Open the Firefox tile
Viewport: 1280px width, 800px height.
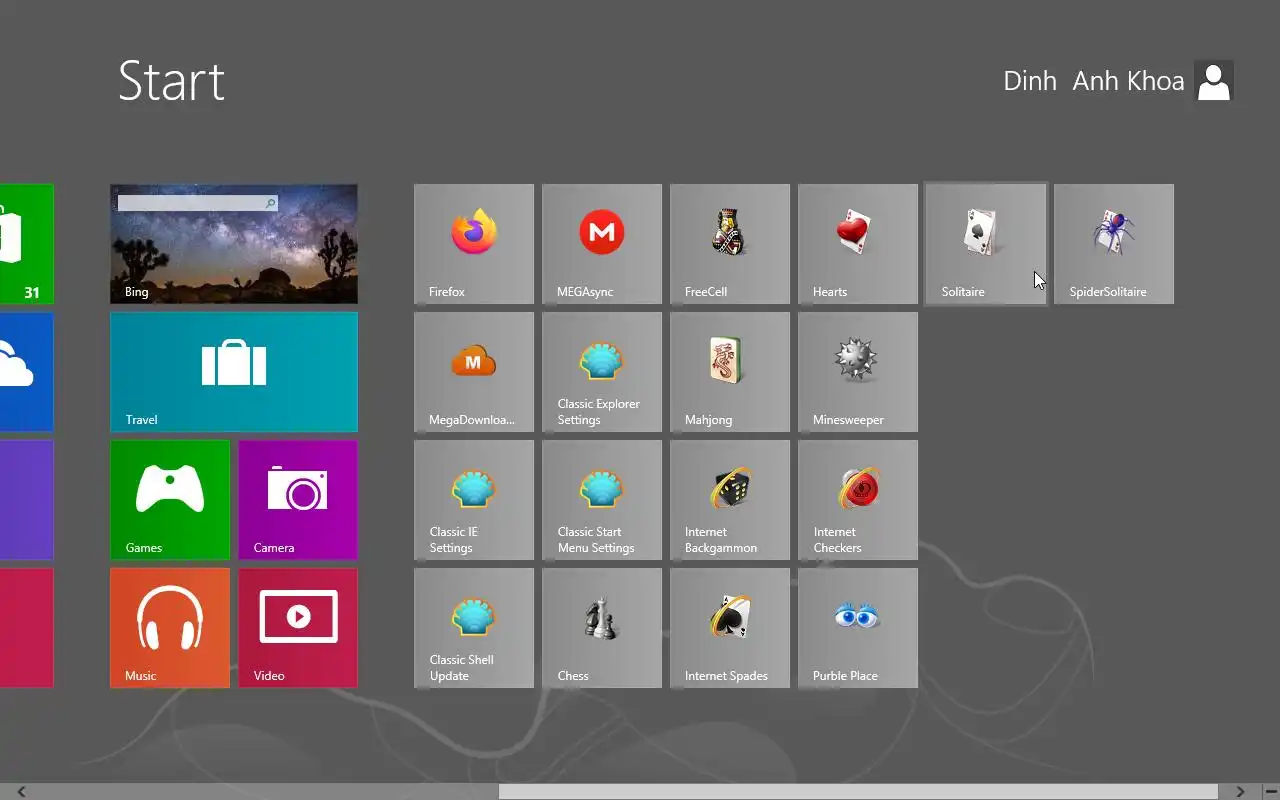pyautogui.click(x=474, y=244)
